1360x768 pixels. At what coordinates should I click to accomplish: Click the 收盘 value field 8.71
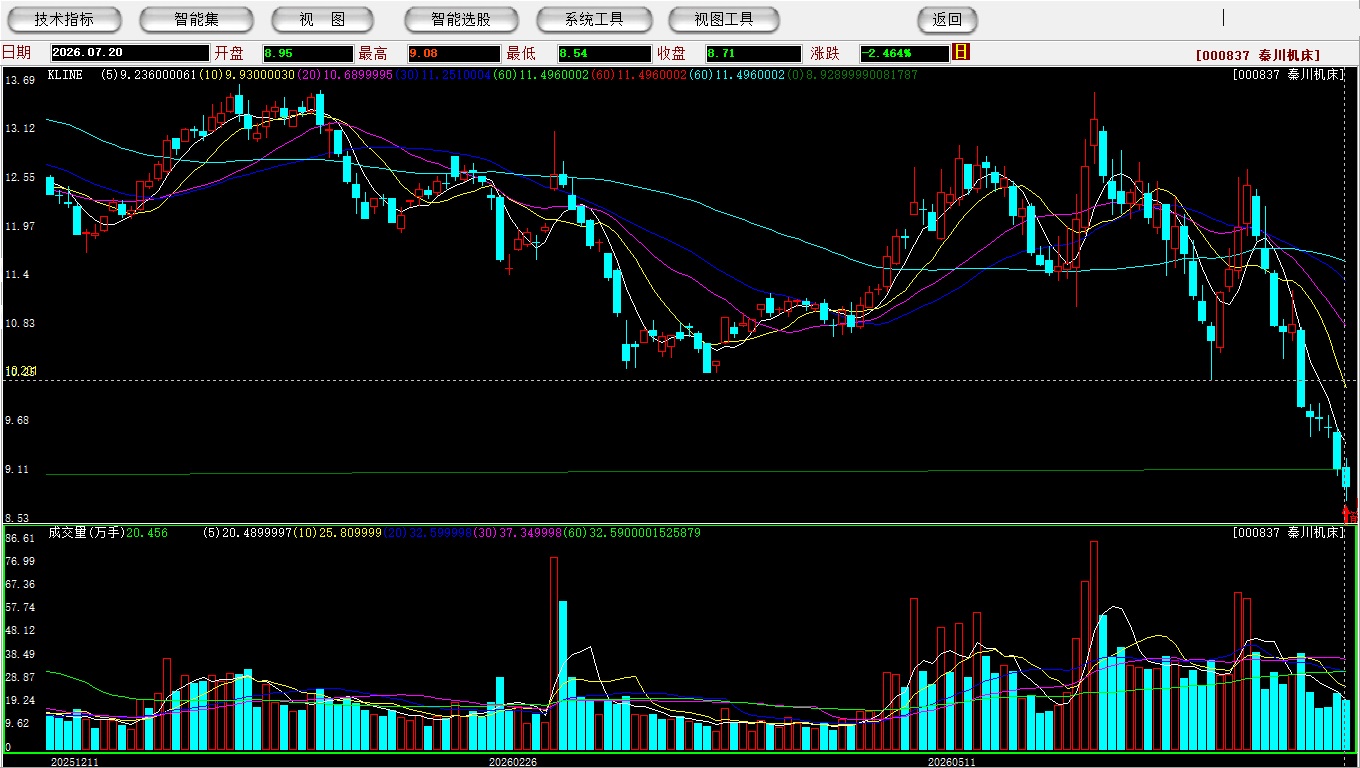[753, 53]
